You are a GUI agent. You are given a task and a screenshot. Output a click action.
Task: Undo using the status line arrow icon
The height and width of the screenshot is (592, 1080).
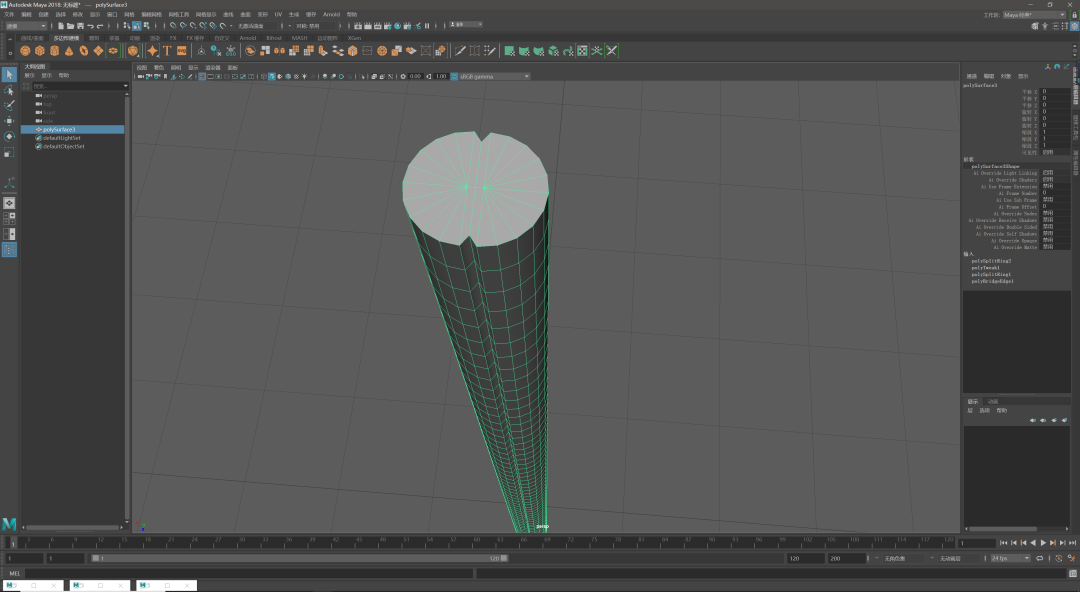pyautogui.click(x=90, y=25)
